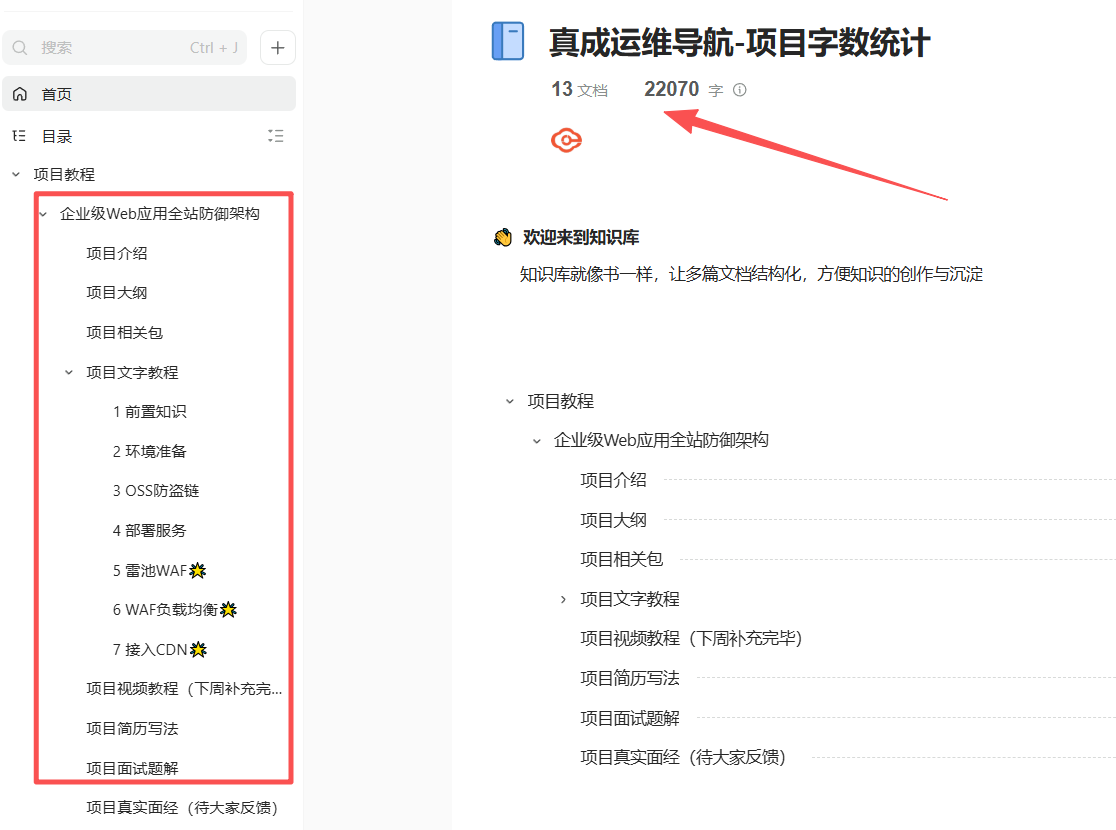Click the plus icon to create new content
1116x830 pixels.
click(x=277, y=47)
